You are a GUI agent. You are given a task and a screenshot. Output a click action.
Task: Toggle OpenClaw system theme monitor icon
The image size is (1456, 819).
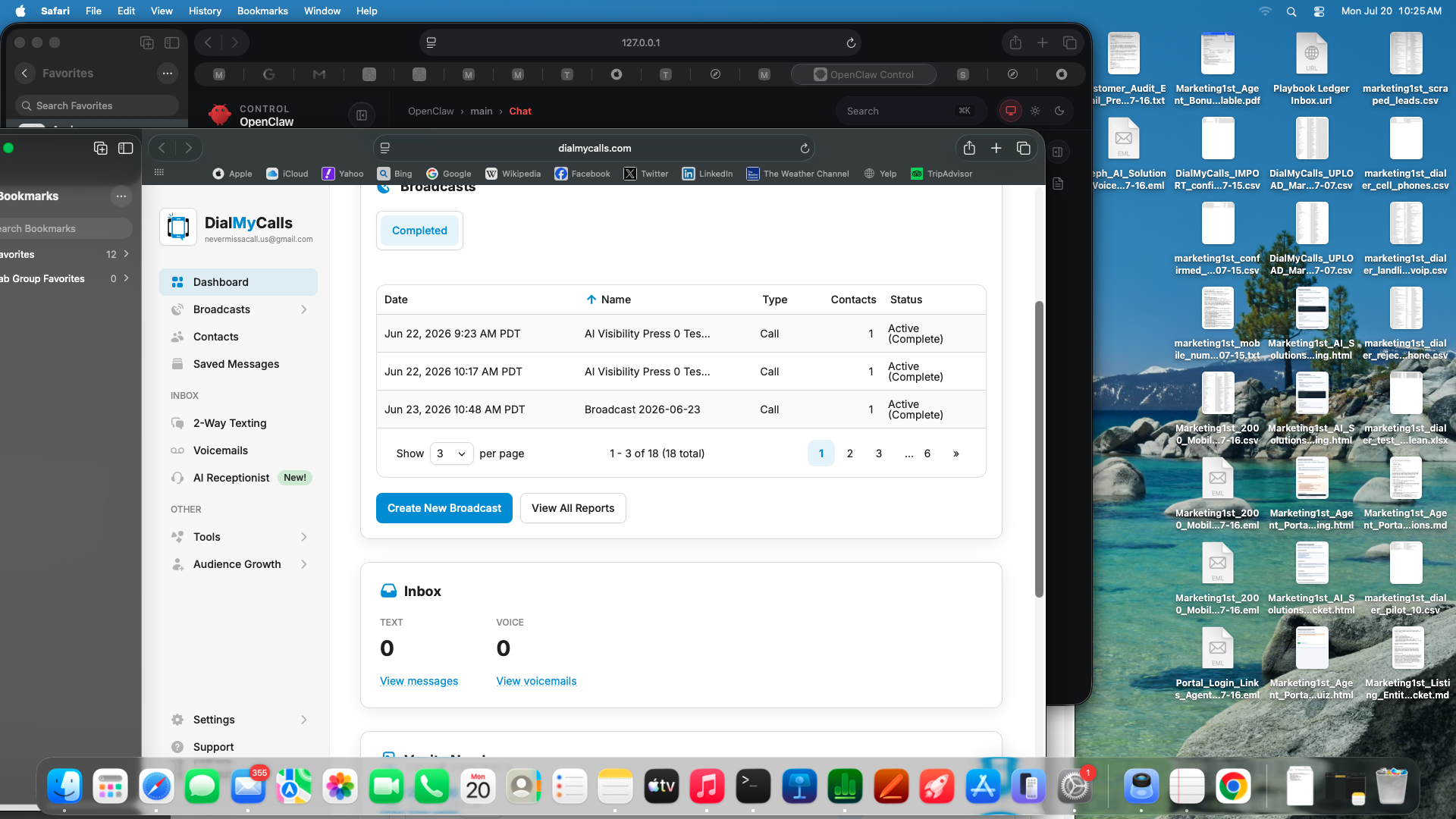pyautogui.click(x=1011, y=111)
